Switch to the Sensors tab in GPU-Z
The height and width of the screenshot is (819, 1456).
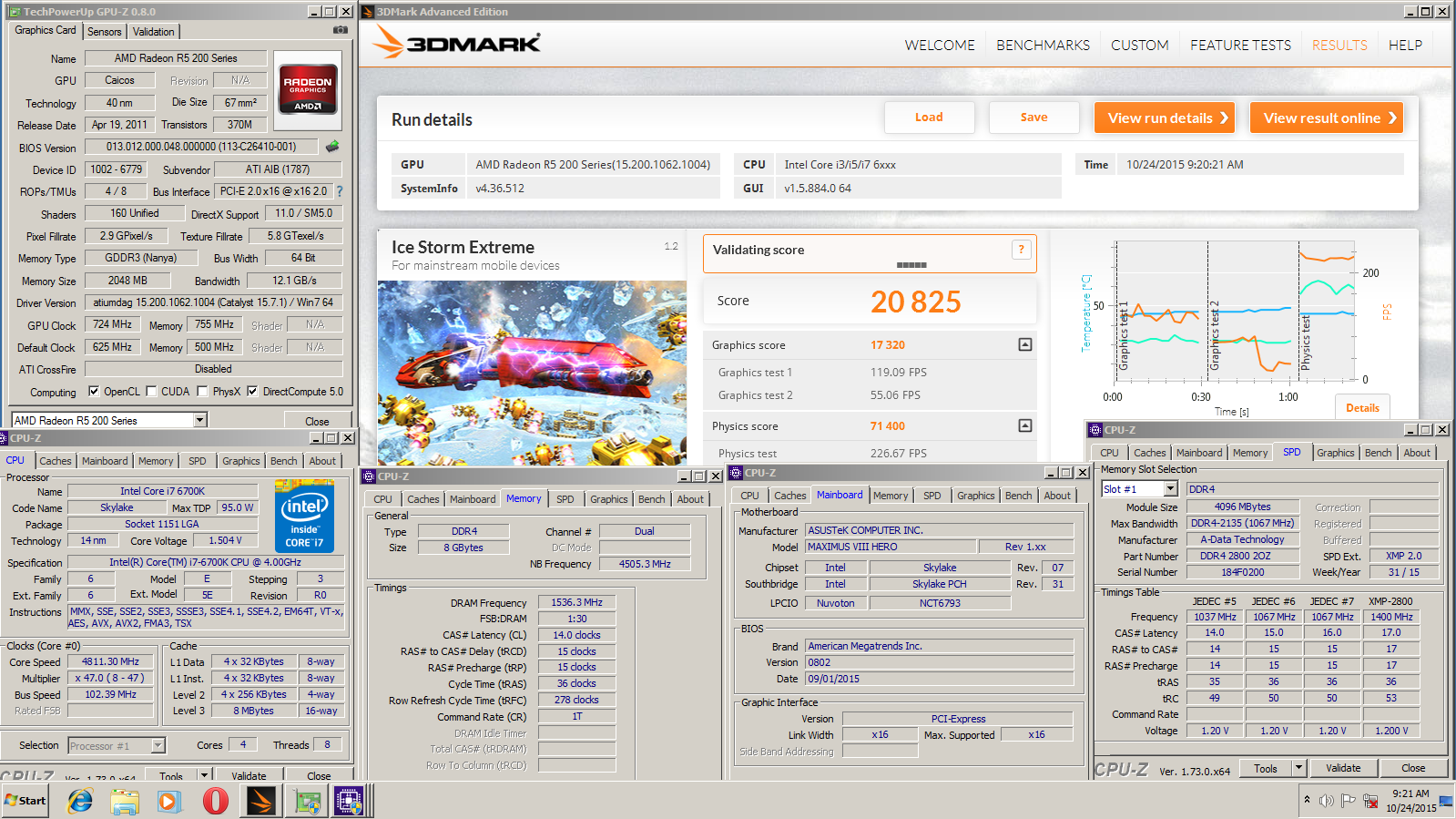[x=105, y=31]
